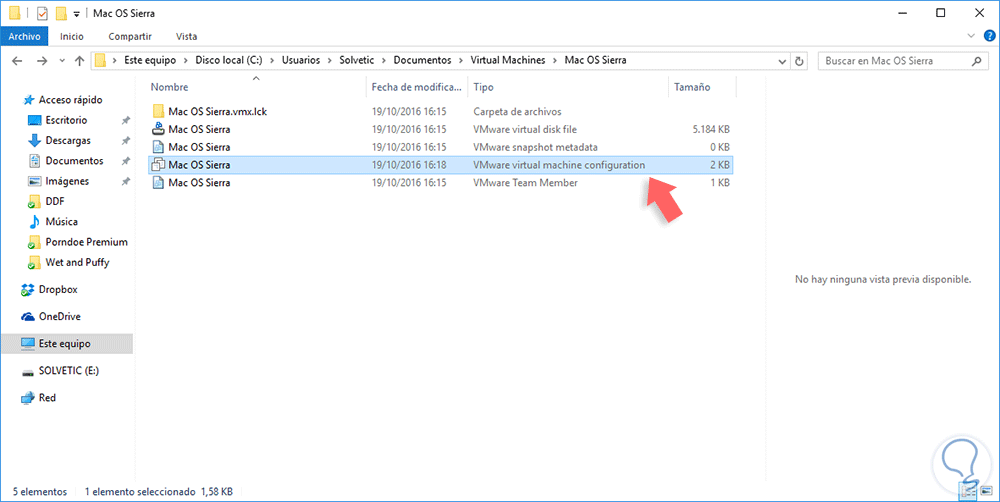Viewport: 1000px width, 502px height.
Task: Sort by Fecha de modificación column
Action: pyautogui.click(x=416, y=87)
